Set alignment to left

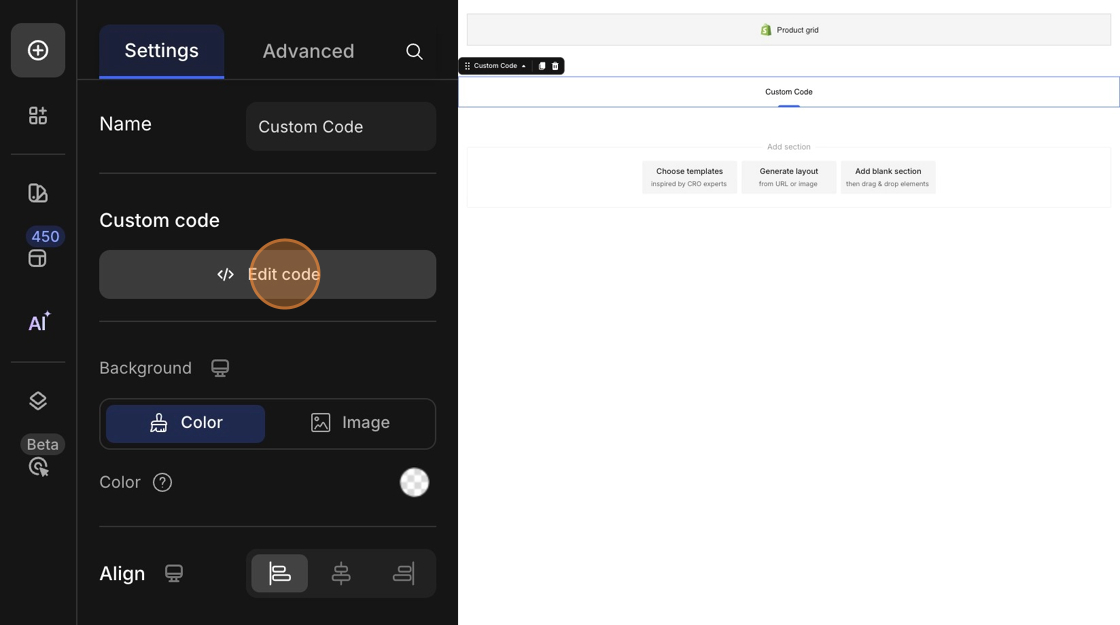tap(280, 573)
